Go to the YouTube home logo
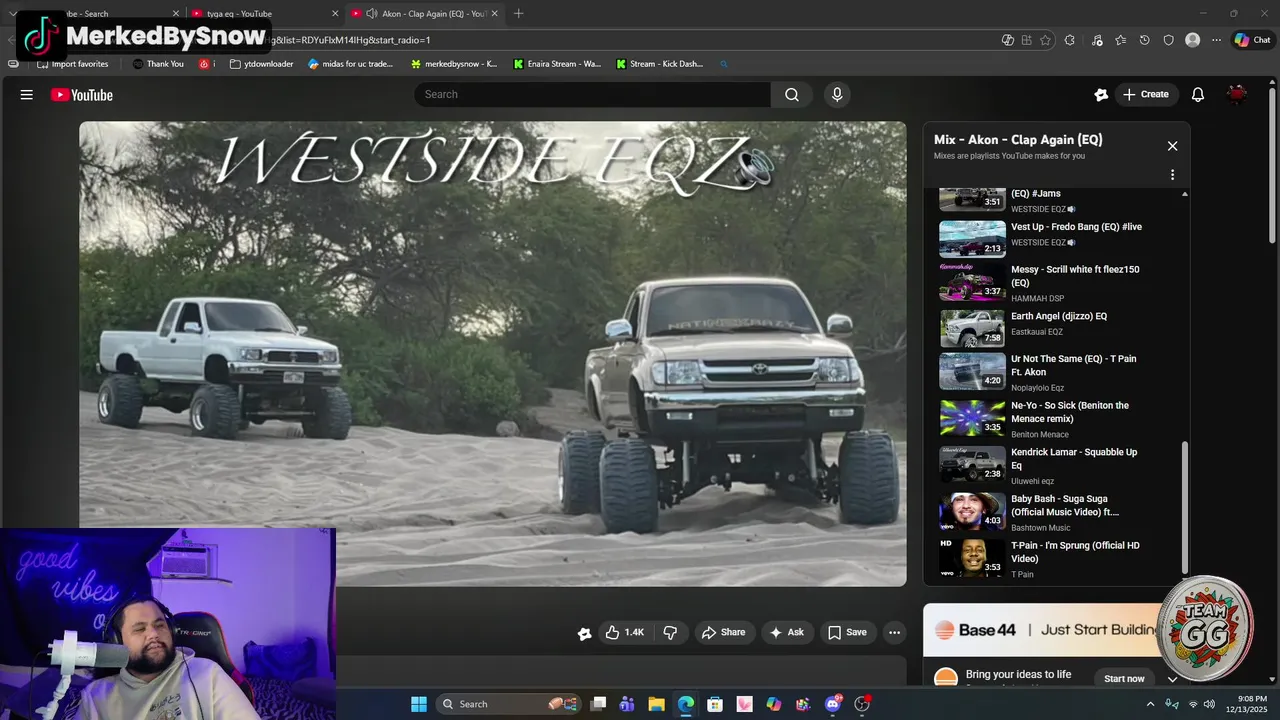The height and width of the screenshot is (720, 1280). [x=82, y=95]
